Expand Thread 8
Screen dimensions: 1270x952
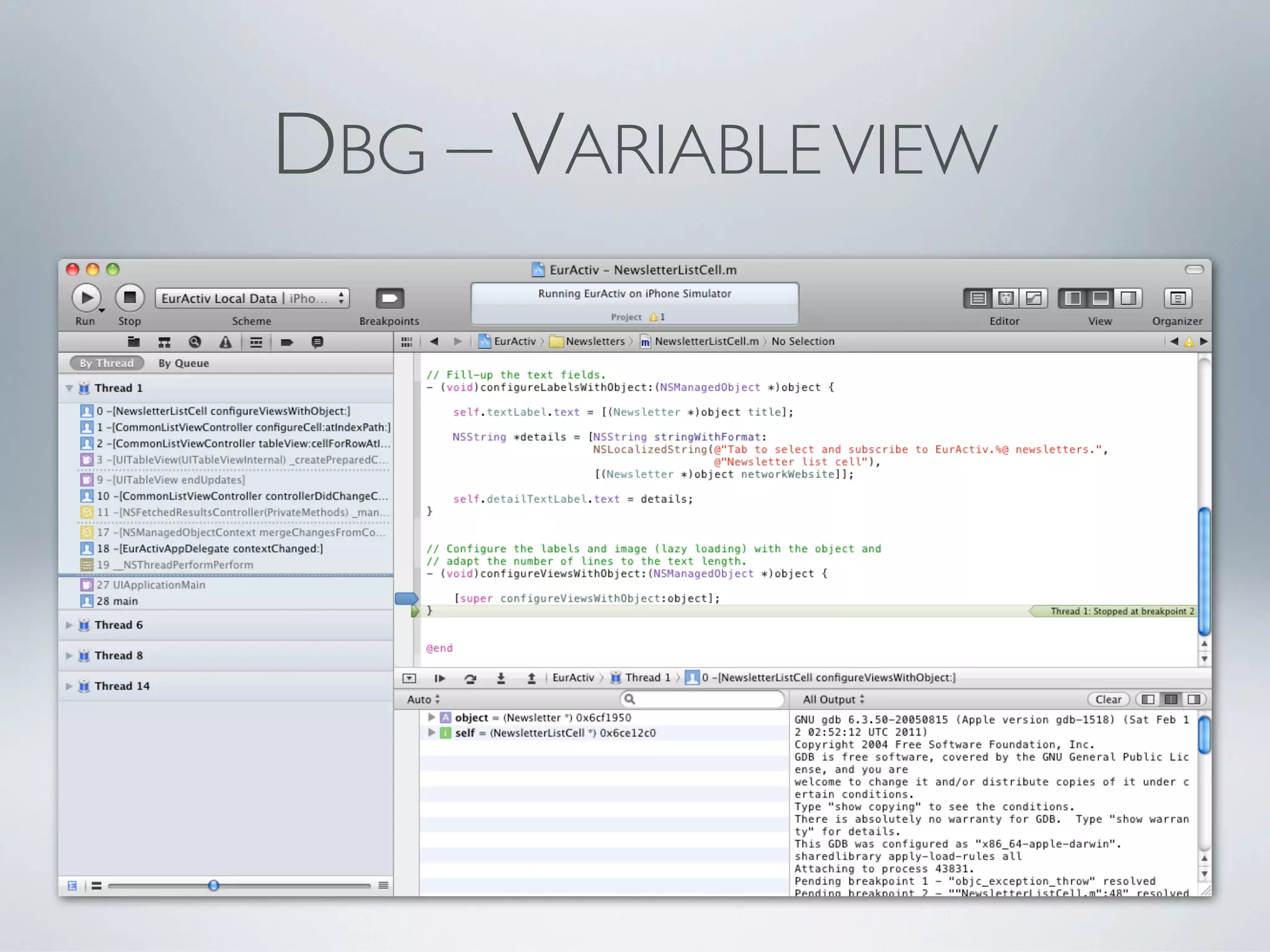(69, 656)
